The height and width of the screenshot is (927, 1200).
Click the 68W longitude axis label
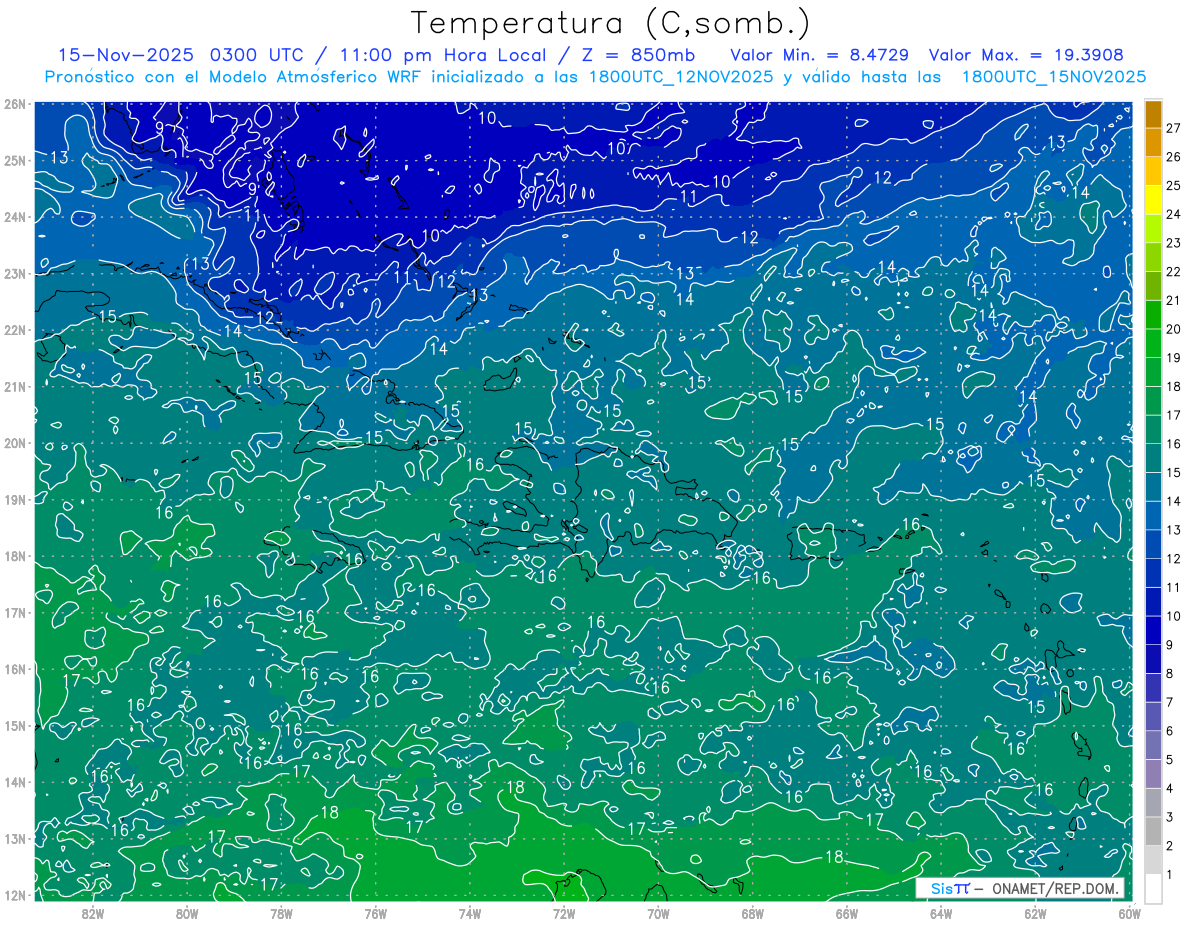pyautogui.click(x=753, y=912)
